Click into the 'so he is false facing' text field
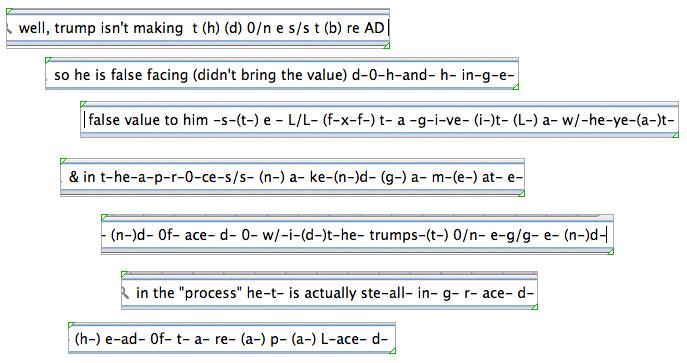The height and width of the screenshot is (363, 687). 282,75
